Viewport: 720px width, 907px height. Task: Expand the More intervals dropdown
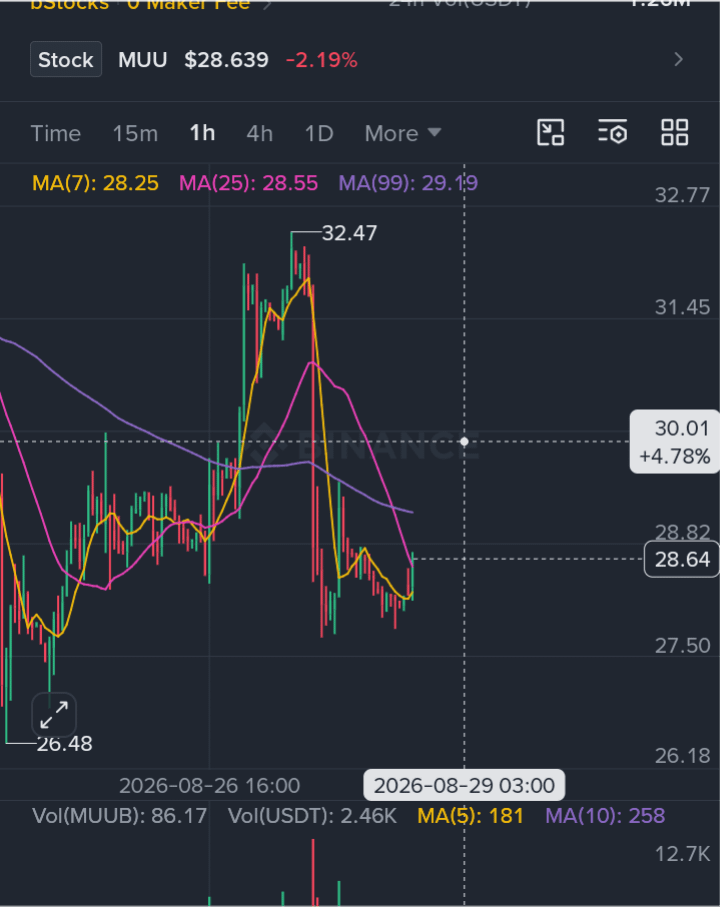click(403, 134)
